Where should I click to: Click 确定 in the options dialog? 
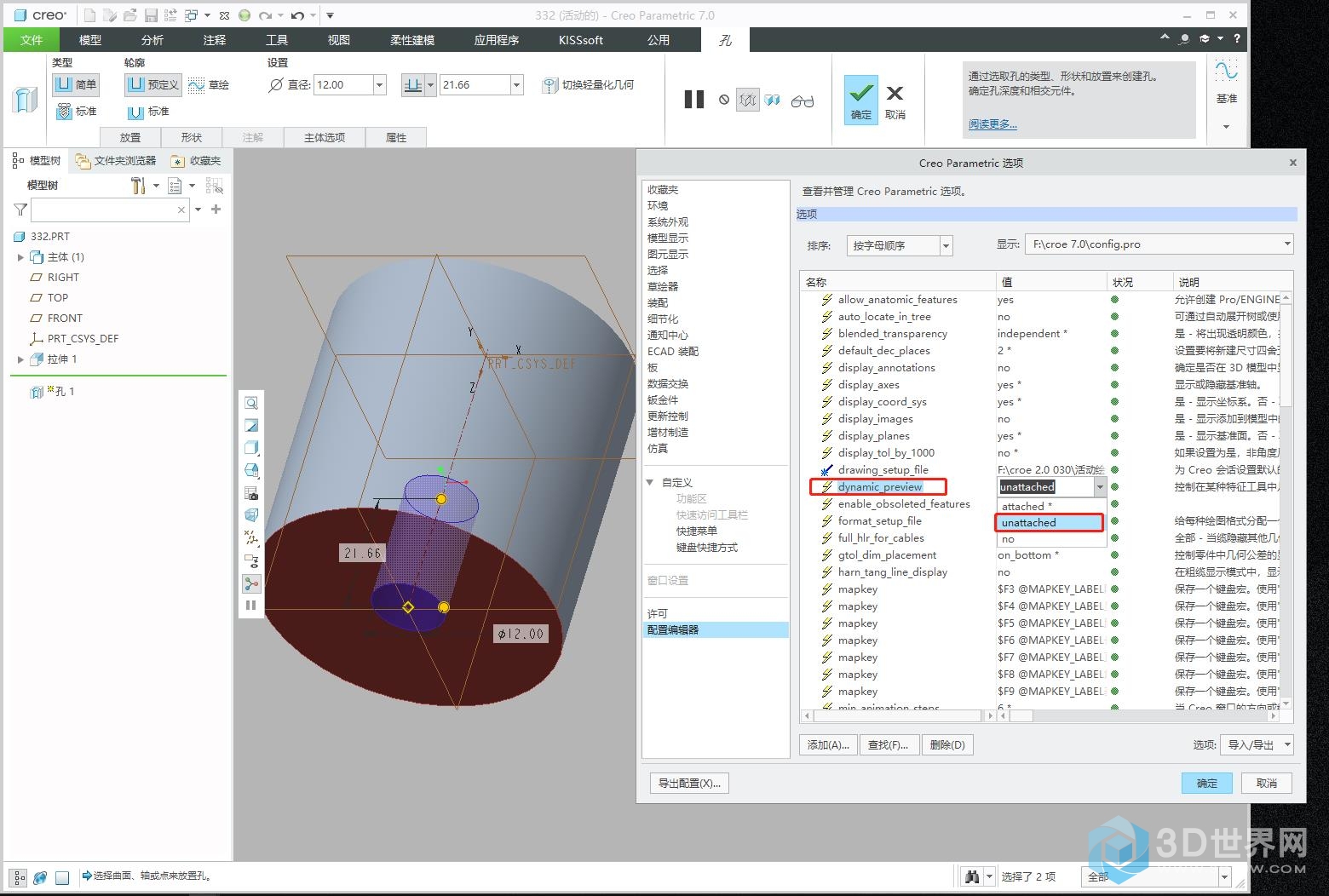pos(1207,784)
